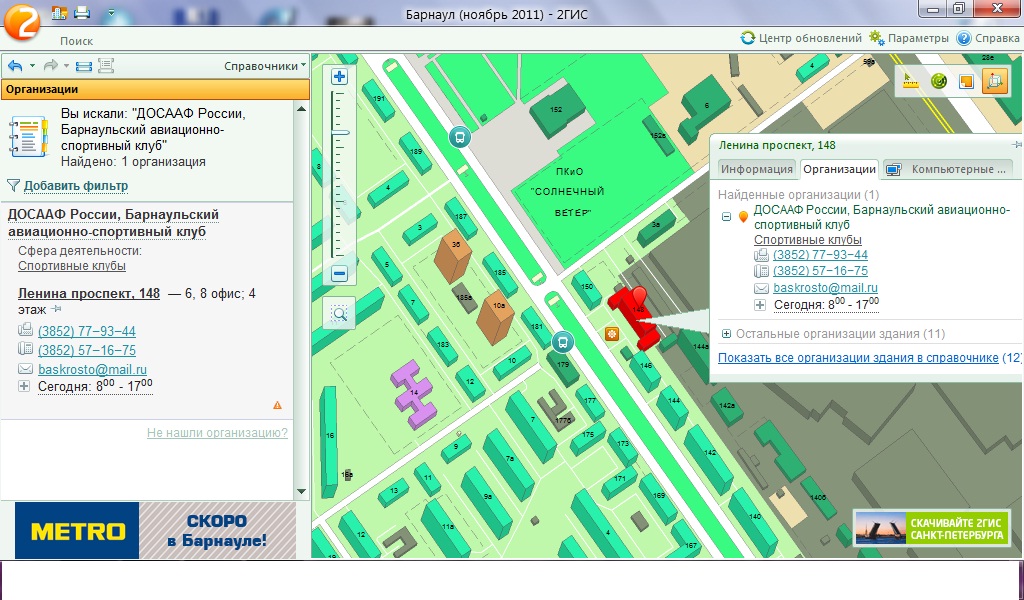Click the left panel scrollbar down arrow
The image size is (1024, 600).
click(301, 491)
